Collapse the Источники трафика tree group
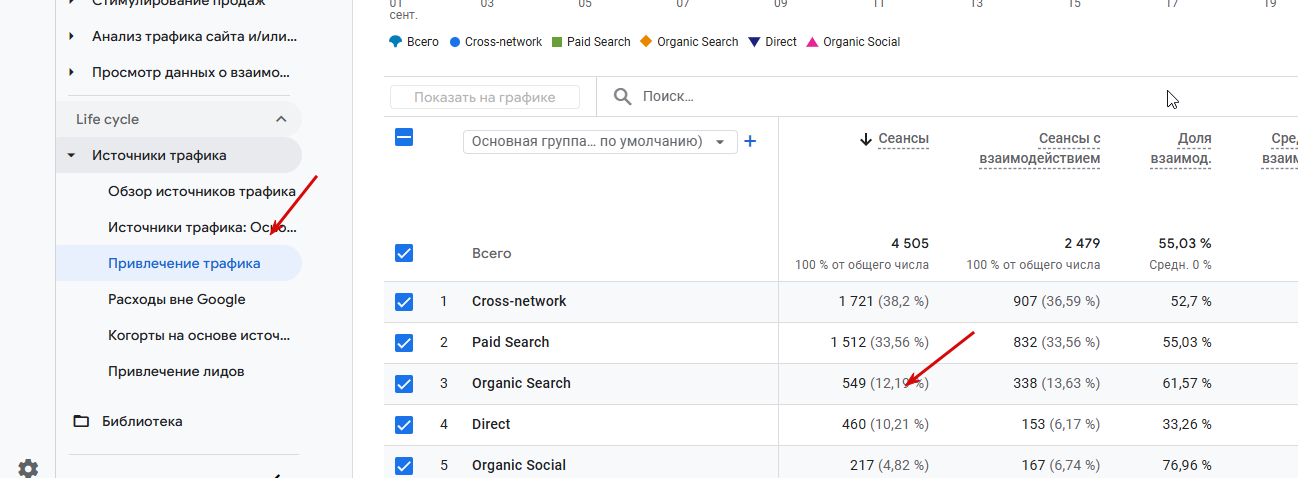1298x478 pixels. [x=71, y=155]
